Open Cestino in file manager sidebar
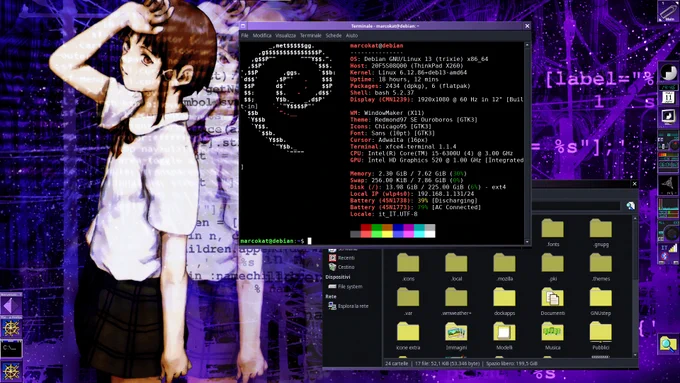 [x=342, y=267]
